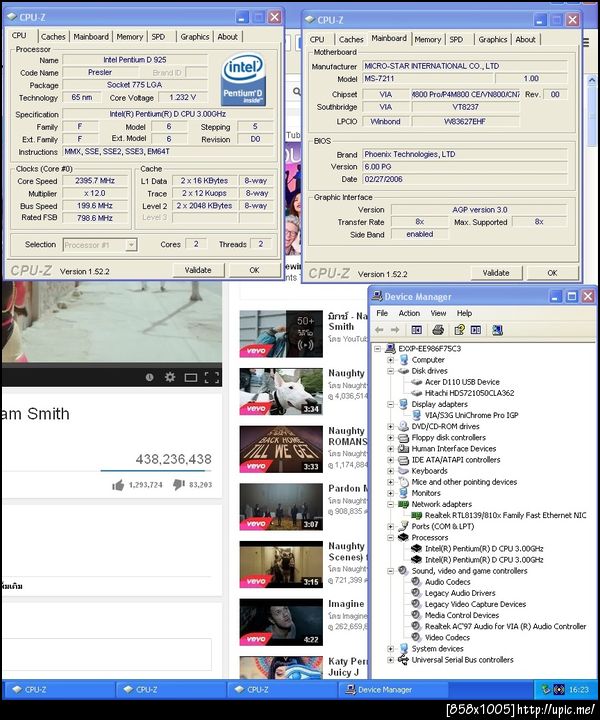Open the video thumbnail with 3:34 duration
The image size is (600, 720).
[281, 391]
